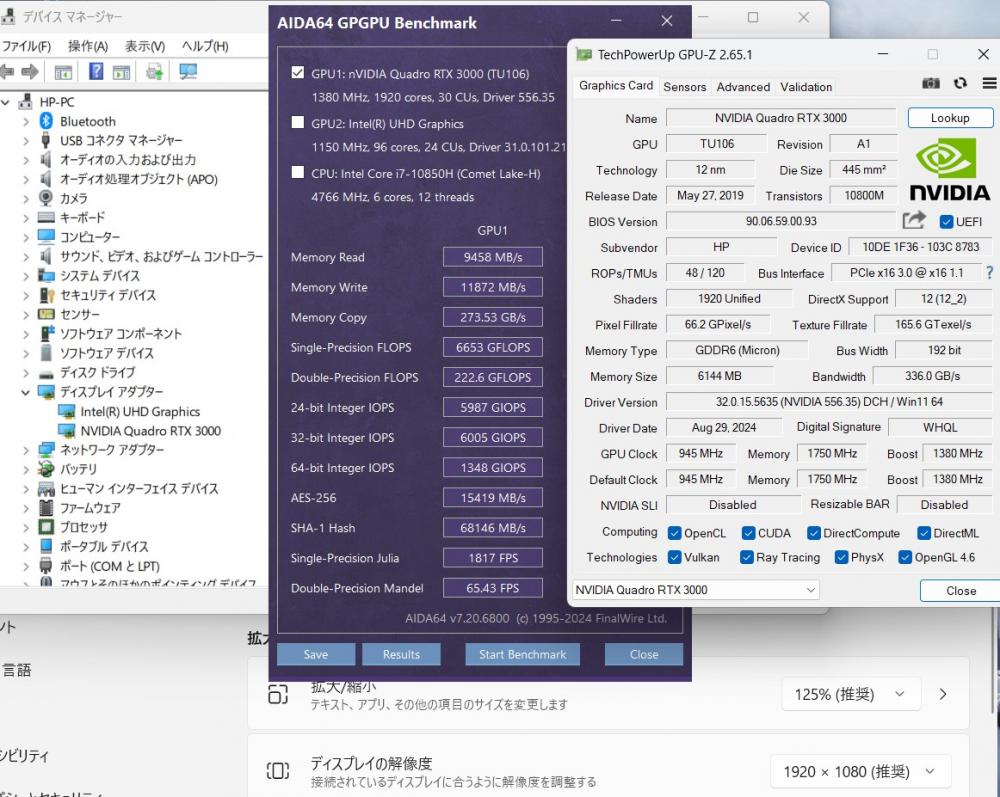Click the update driver software toolbar icon
Screen dimensions: 1000x797
click(154, 71)
